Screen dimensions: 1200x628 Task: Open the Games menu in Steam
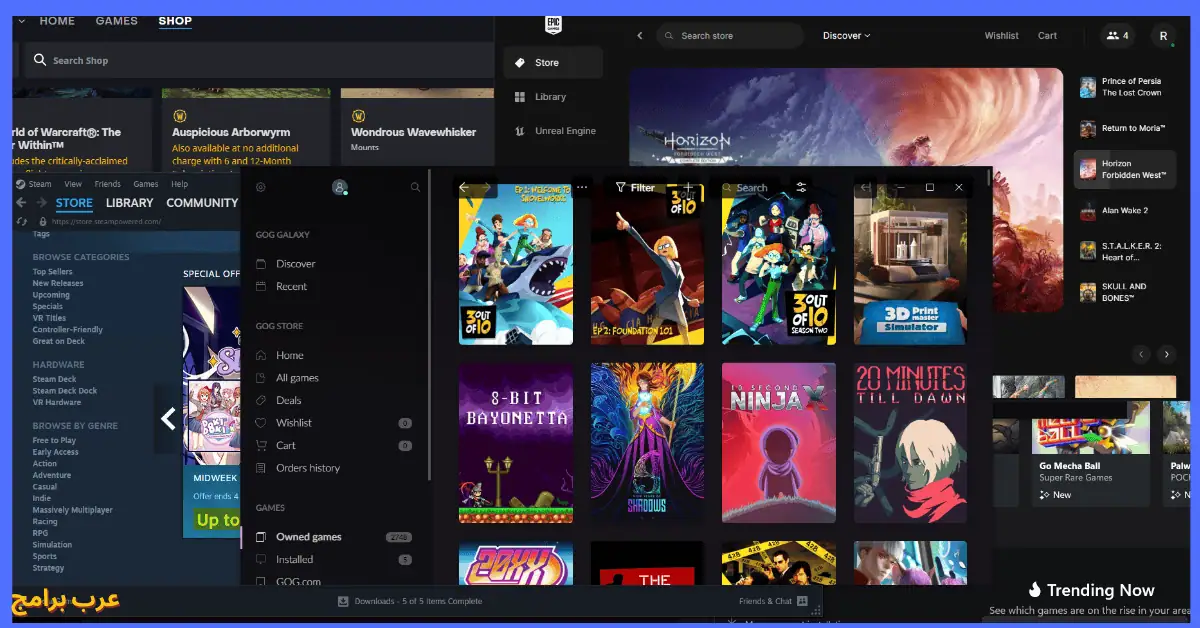click(146, 184)
